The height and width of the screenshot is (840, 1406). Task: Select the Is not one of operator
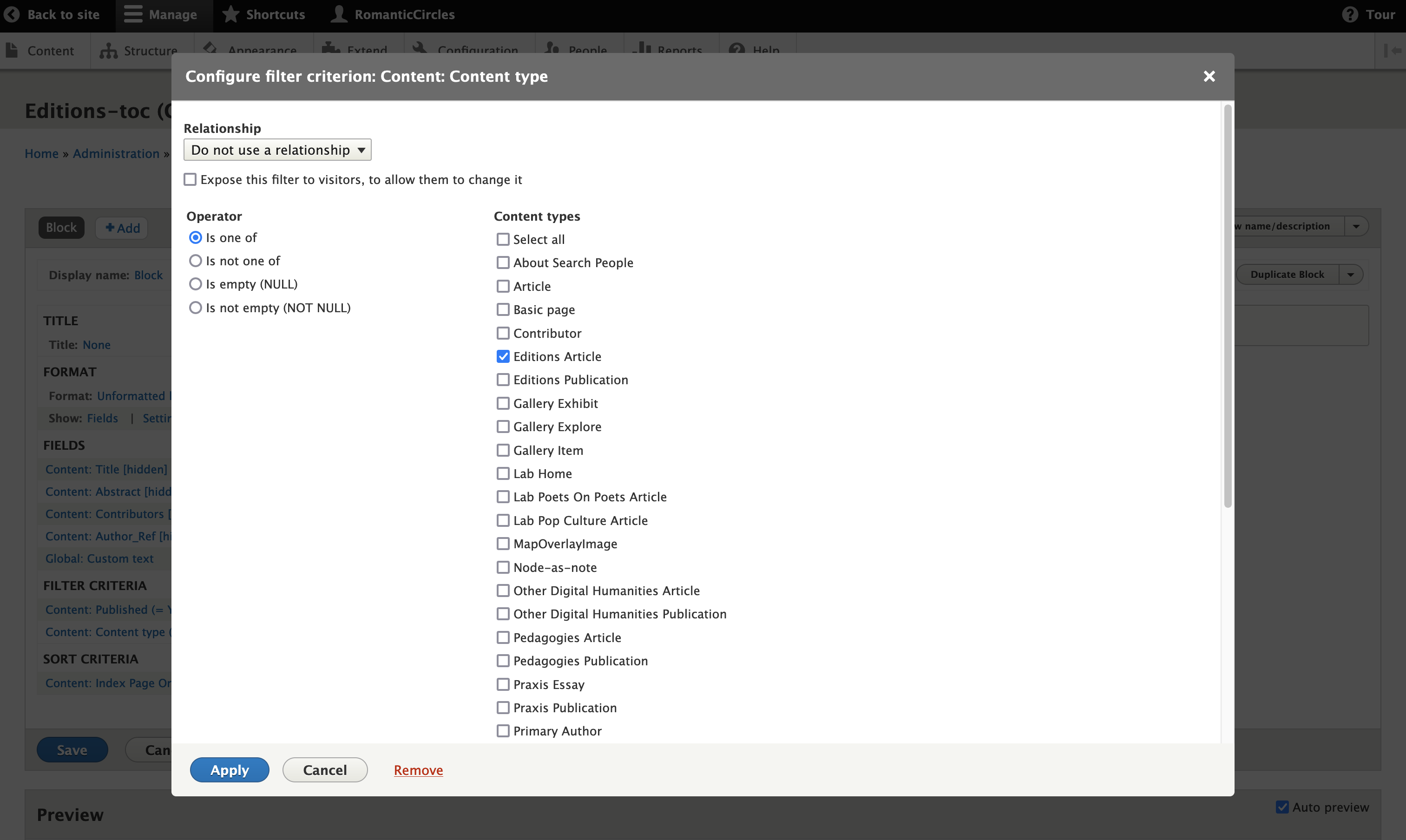pos(195,261)
